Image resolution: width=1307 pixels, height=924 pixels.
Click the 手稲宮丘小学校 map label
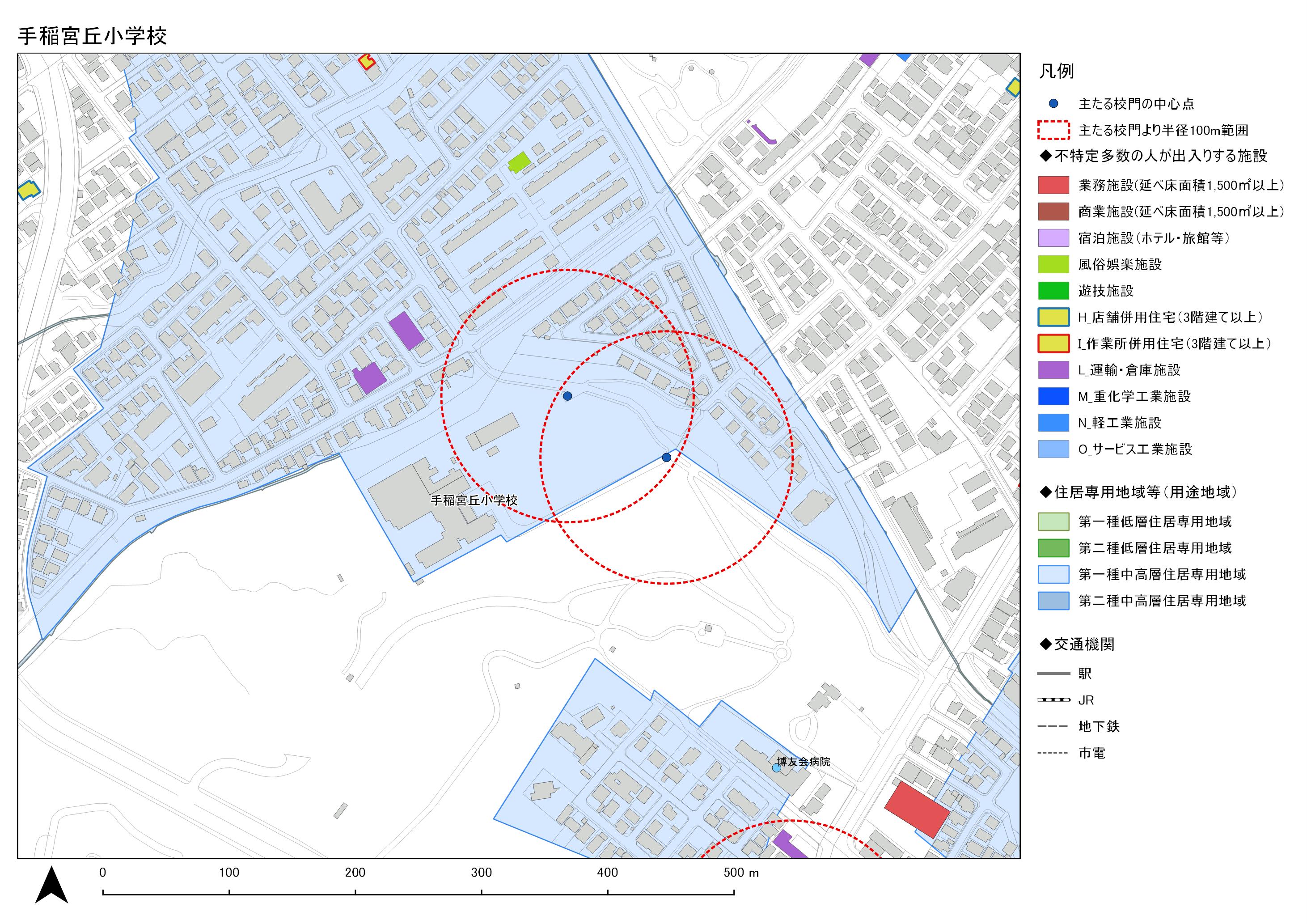tap(474, 500)
